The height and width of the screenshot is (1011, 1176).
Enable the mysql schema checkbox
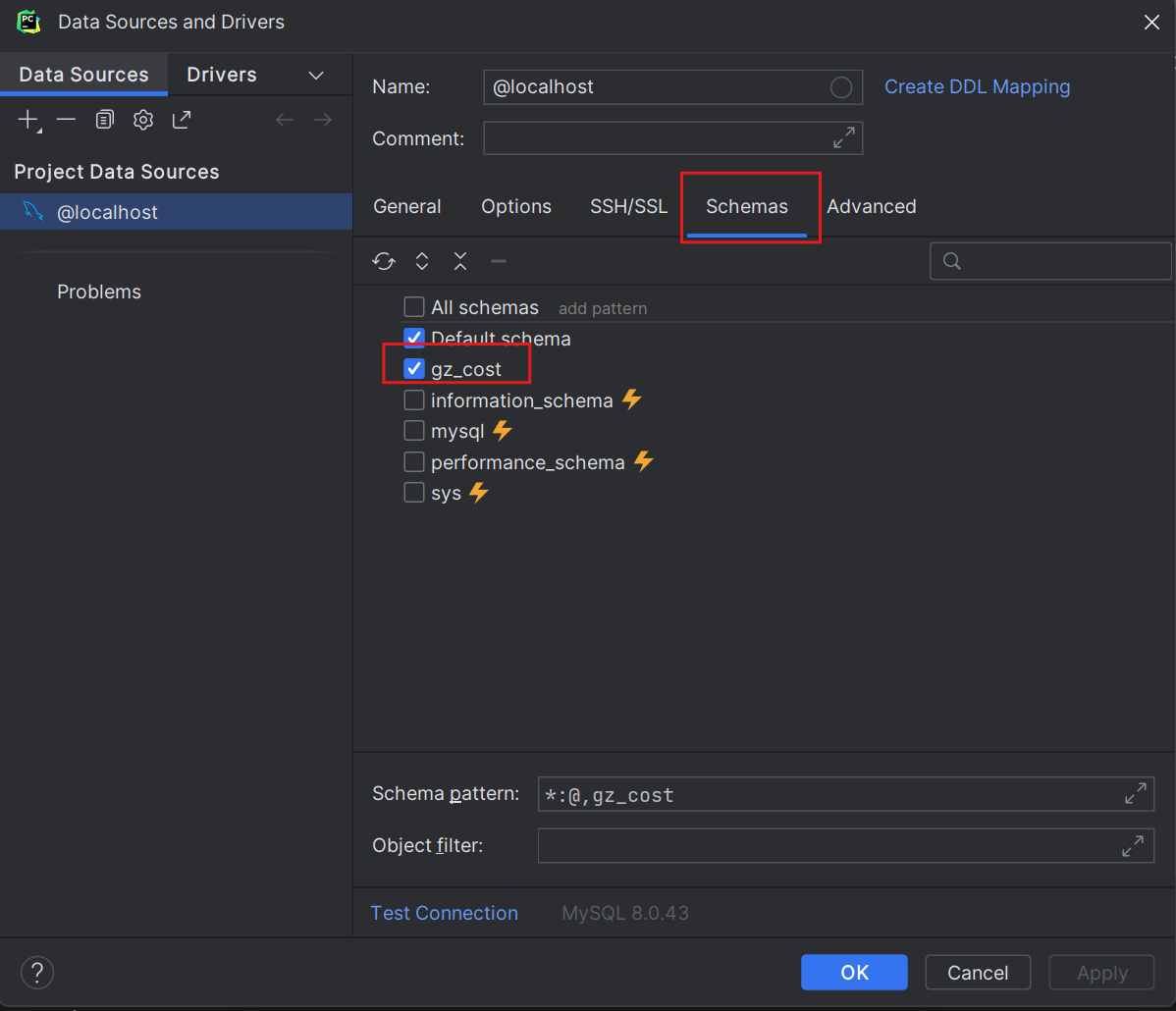(414, 431)
